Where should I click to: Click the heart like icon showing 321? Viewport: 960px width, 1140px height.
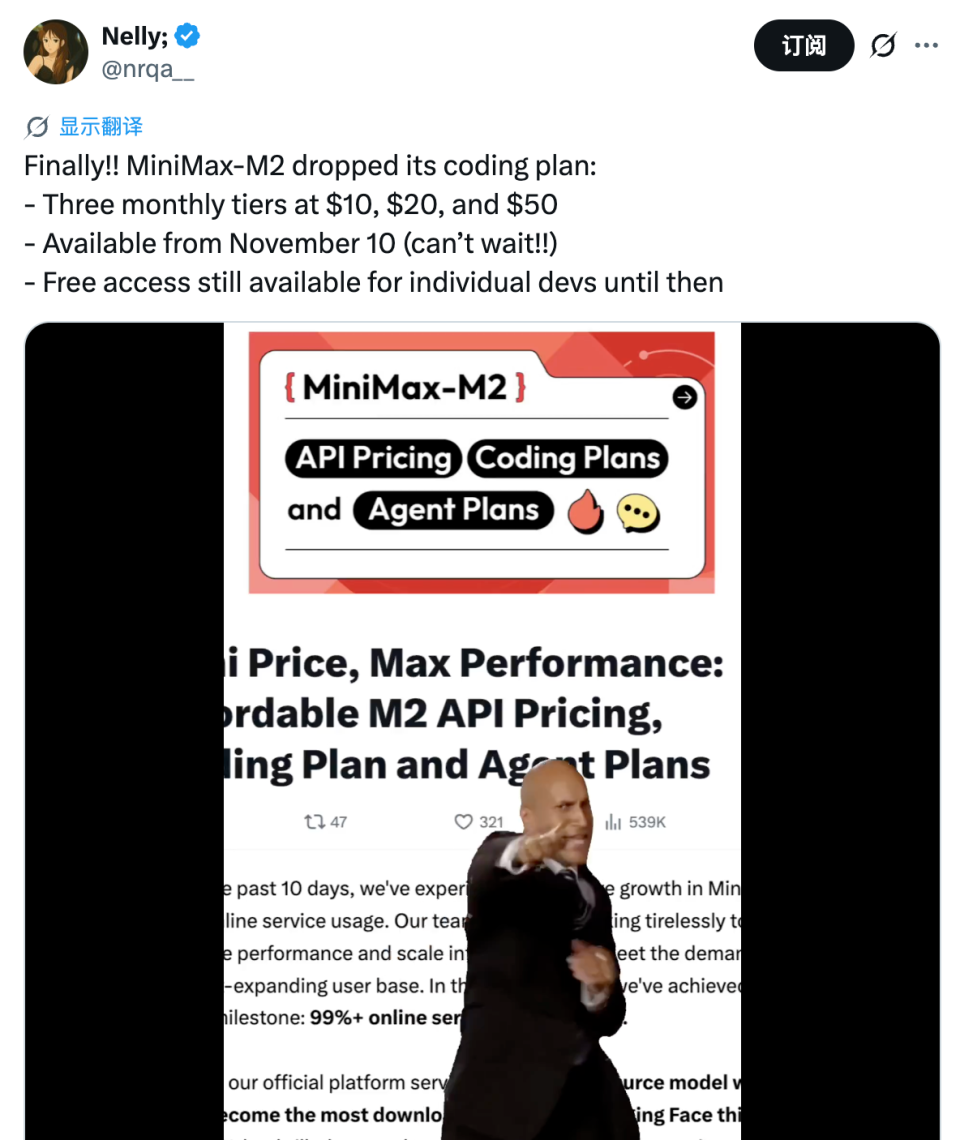[x=463, y=822]
